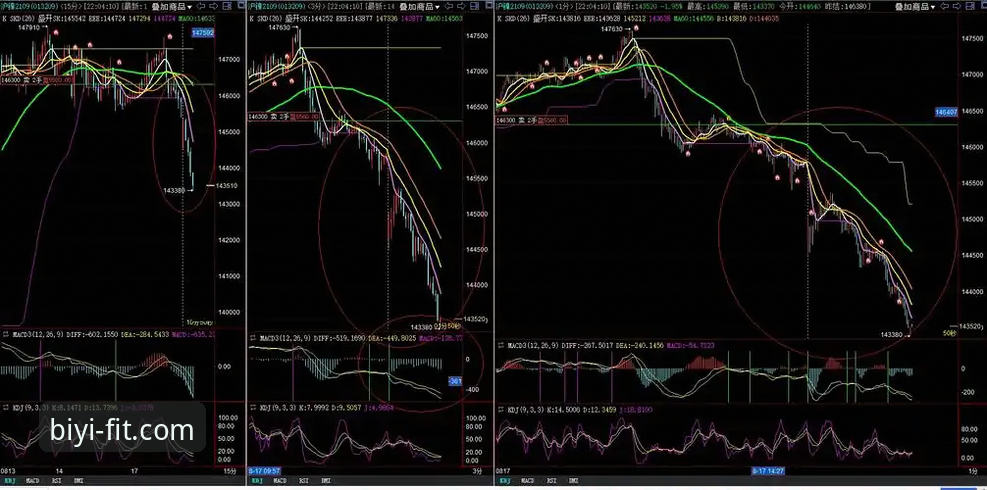Select the MACD tab under the 1-minute chart

526,481
